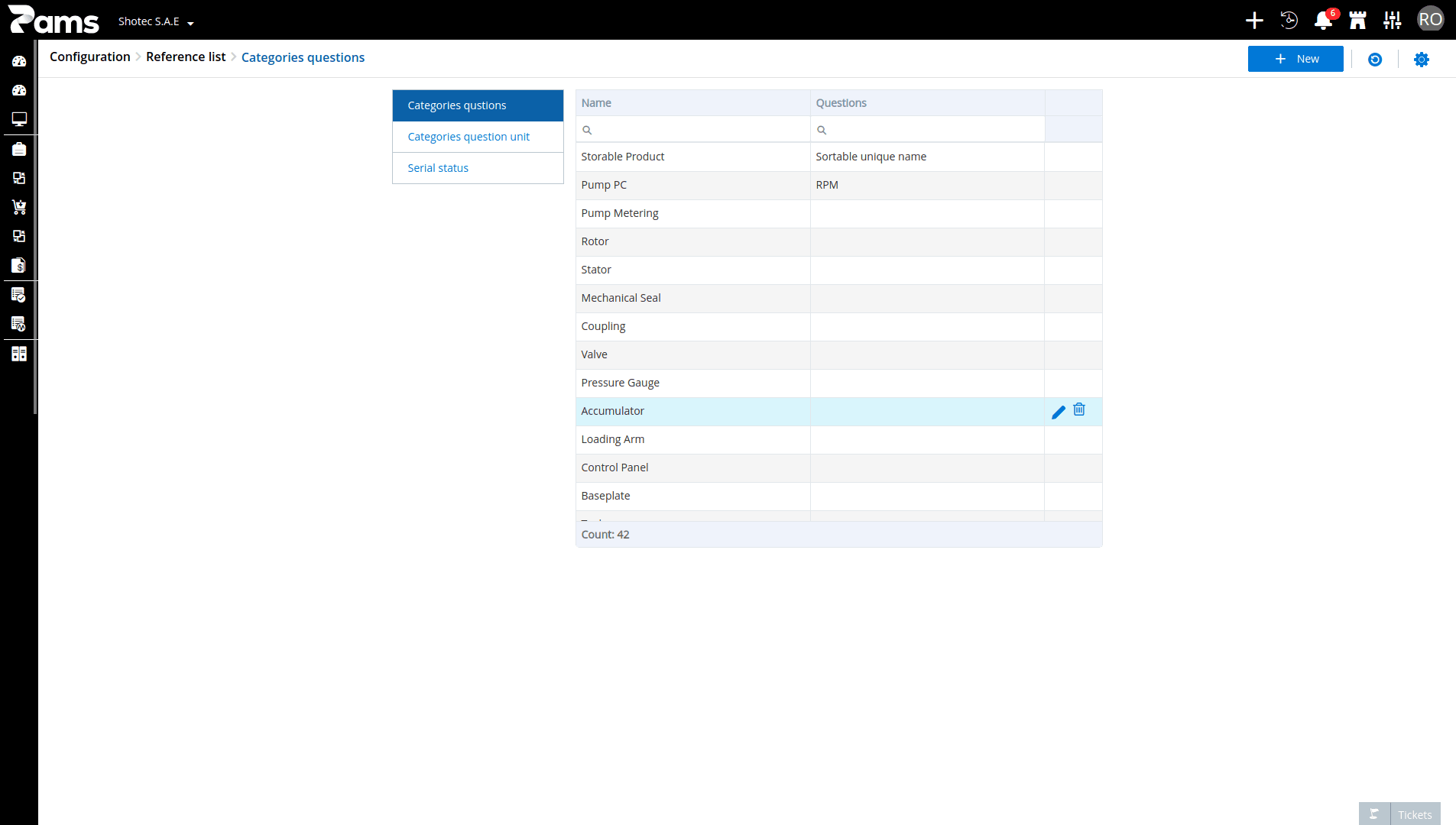Image resolution: width=1456 pixels, height=825 pixels.
Task: Open the monitor sidebar icon
Action: pos(19,119)
